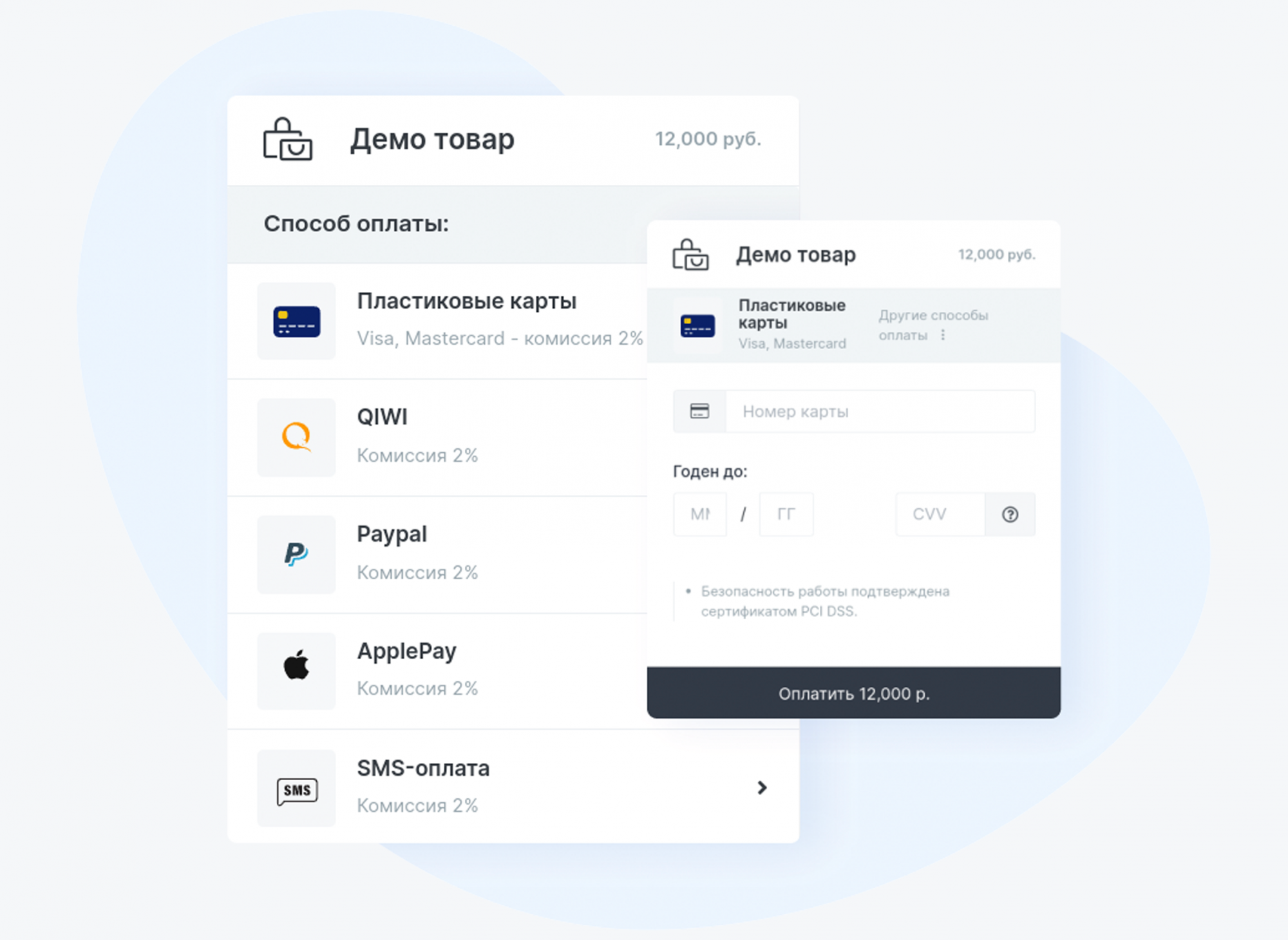The width and height of the screenshot is (1288, 940).
Task: Click small blue card icon in payment panel
Action: pyautogui.click(x=697, y=326)
